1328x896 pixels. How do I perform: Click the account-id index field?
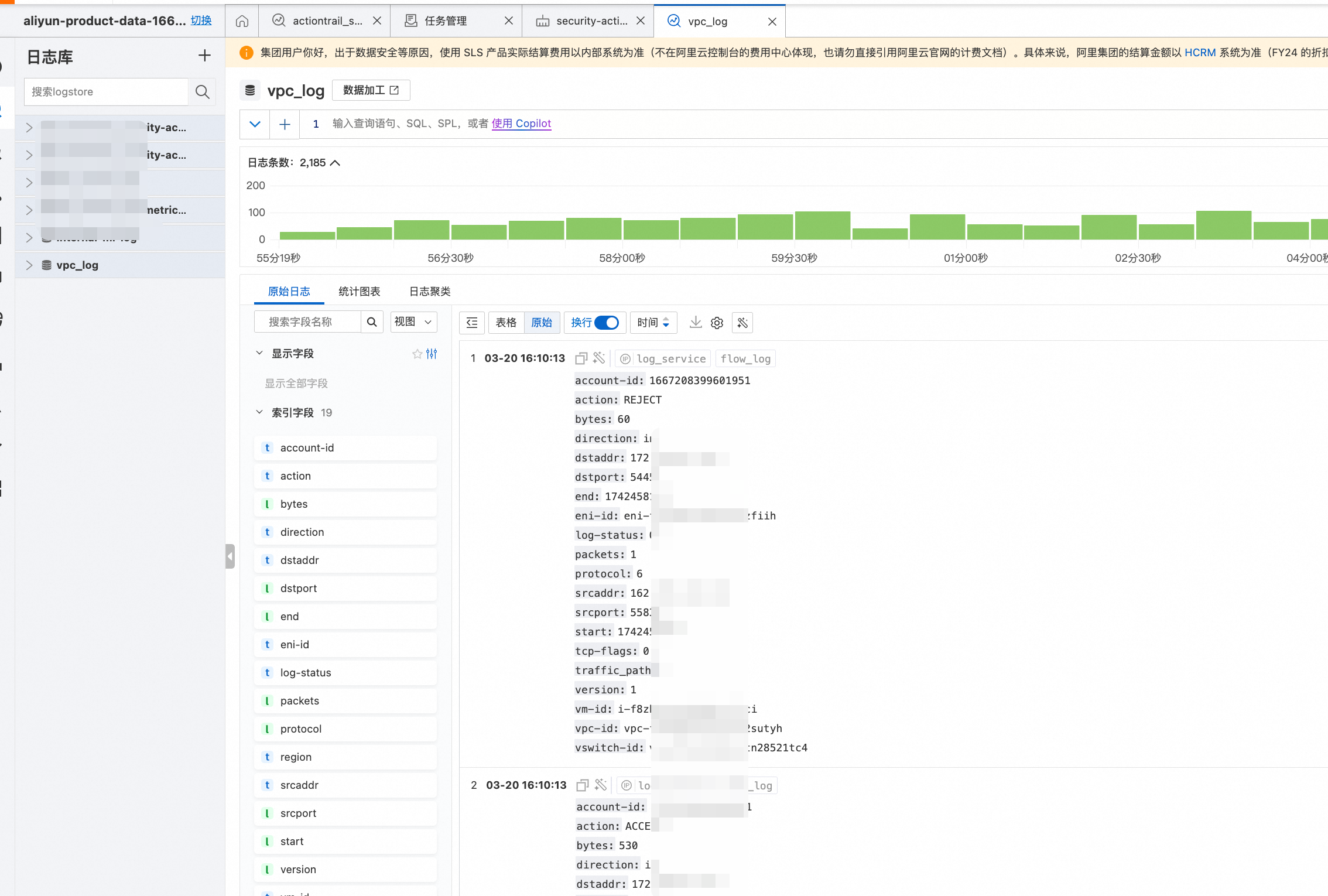point(345,448)
